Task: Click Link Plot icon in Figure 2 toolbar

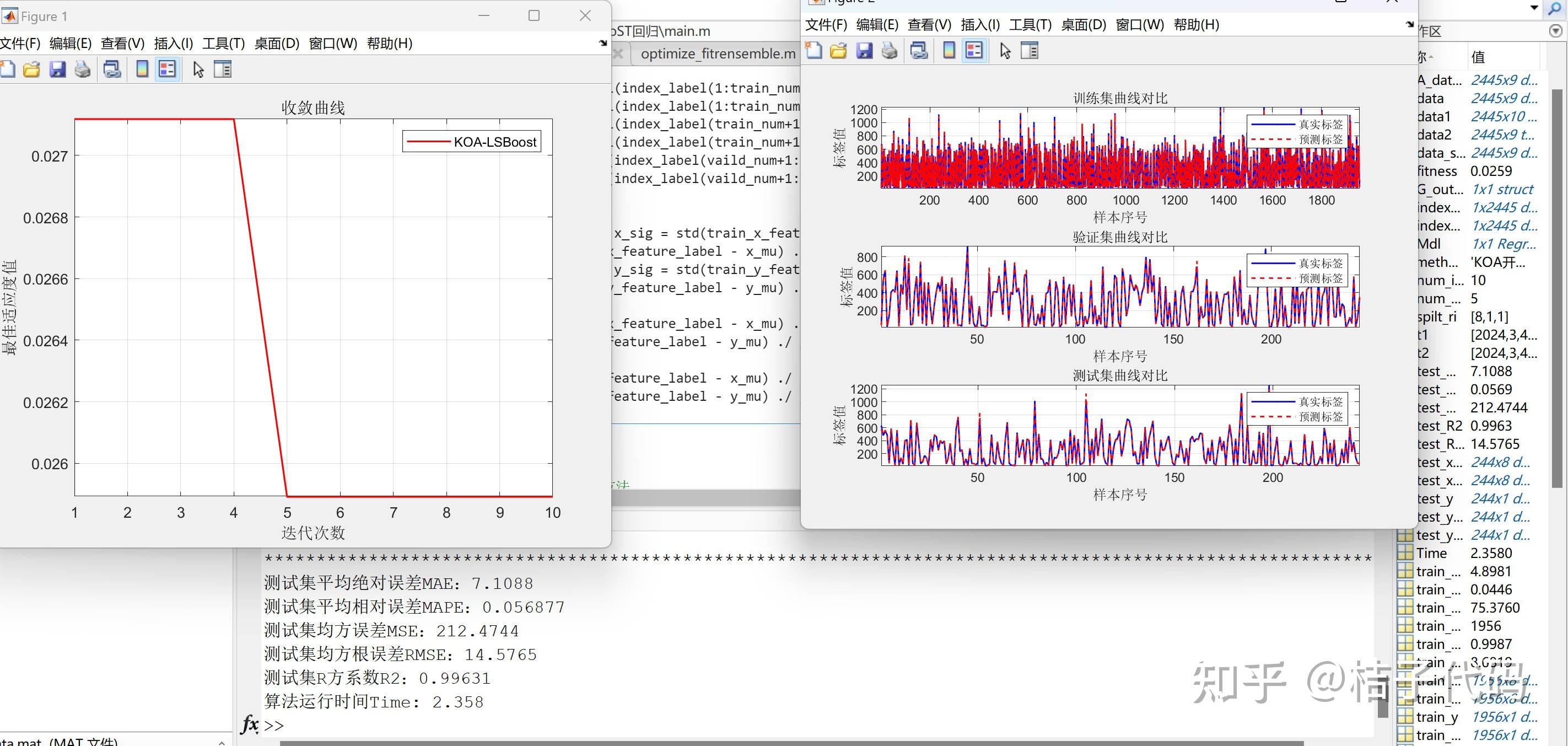Action: point(919,51)
